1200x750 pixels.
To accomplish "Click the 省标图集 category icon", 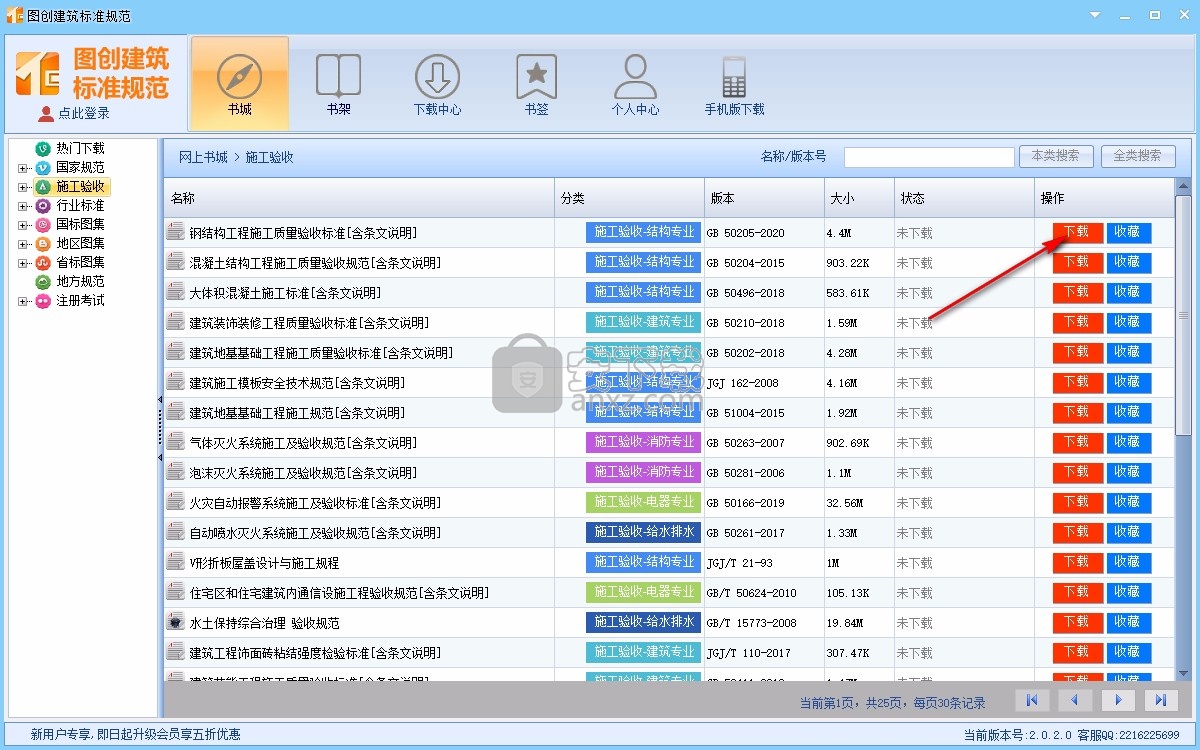I will point(43,262).
